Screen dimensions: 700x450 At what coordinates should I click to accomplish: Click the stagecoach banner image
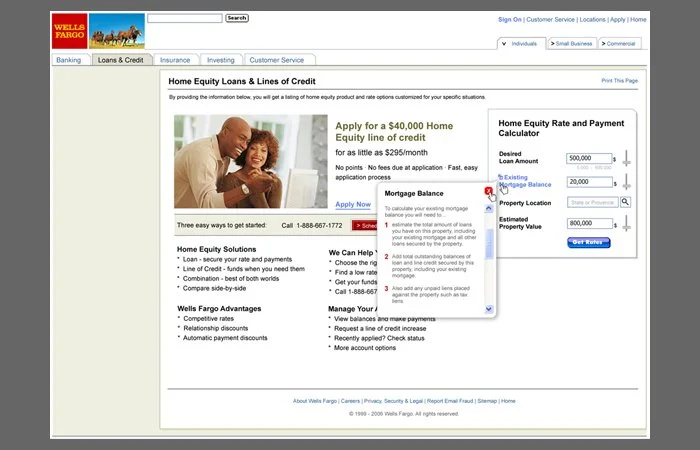117,31
